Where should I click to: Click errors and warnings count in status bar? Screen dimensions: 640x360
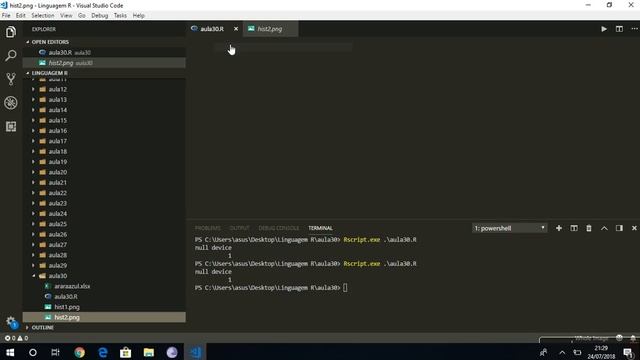[x=16, y=338]
